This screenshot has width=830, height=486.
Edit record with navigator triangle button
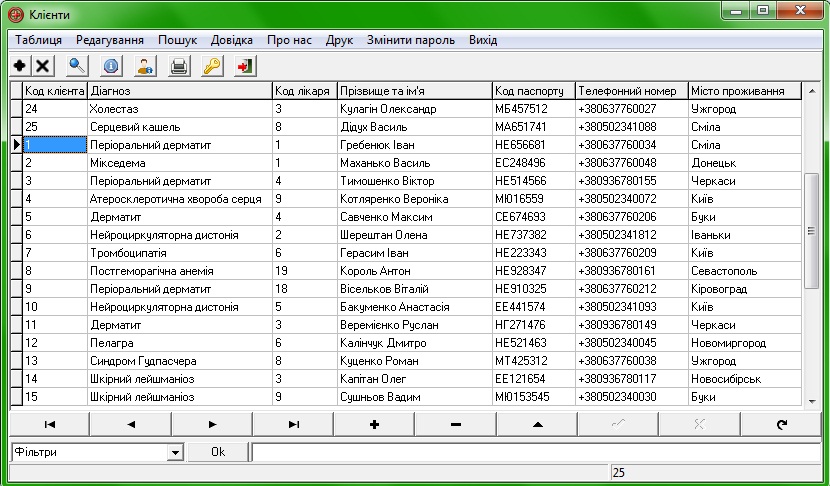pos(537,424)
